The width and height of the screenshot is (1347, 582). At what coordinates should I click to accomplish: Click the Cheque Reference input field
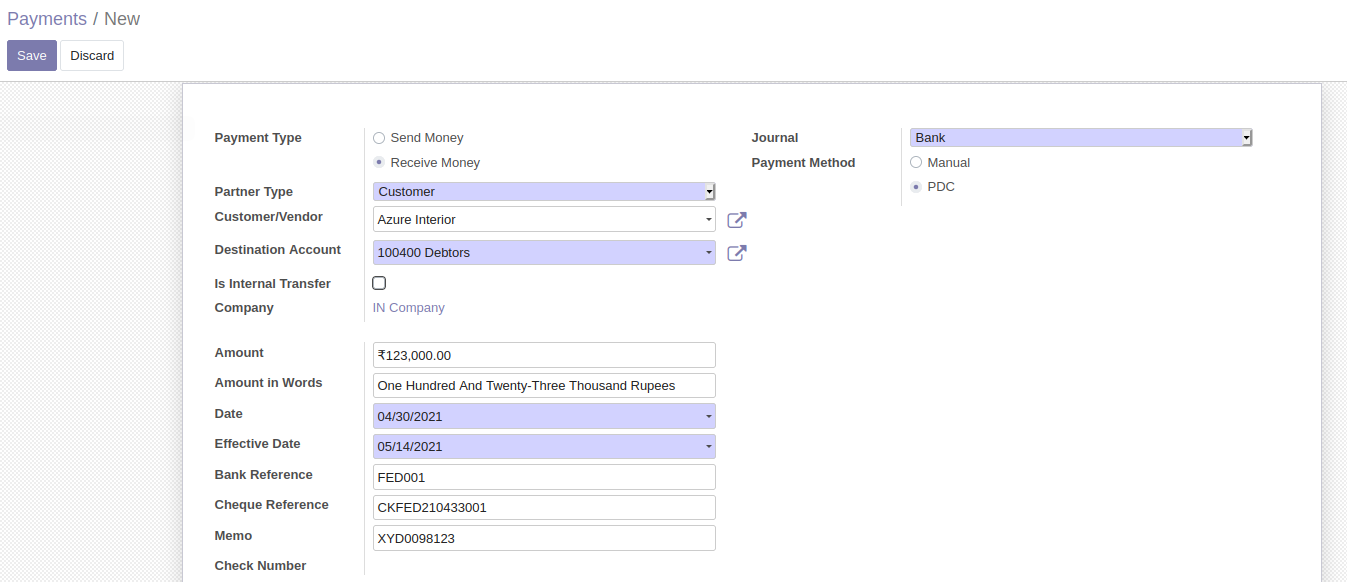[544, 507]
